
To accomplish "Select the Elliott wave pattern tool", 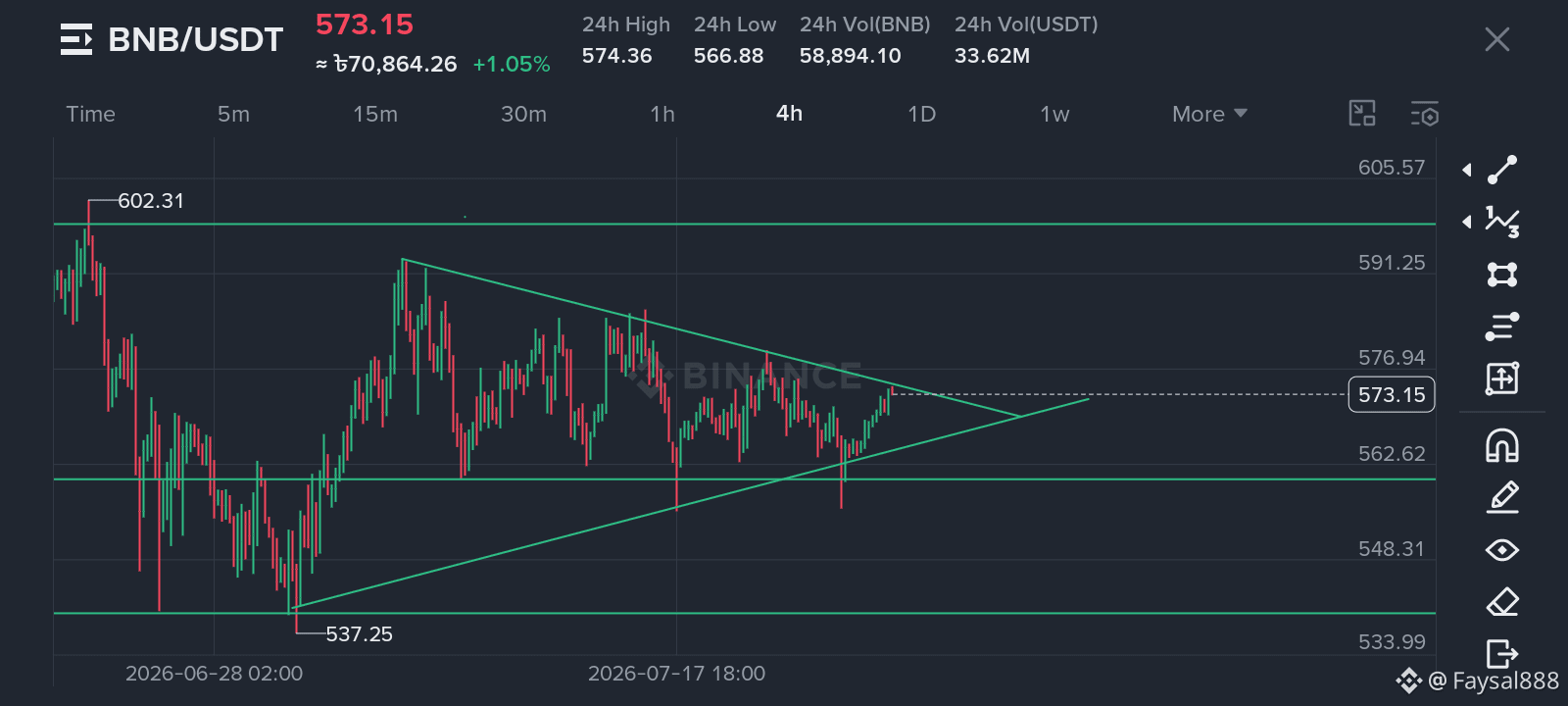I will click(x=1502, y=222).
